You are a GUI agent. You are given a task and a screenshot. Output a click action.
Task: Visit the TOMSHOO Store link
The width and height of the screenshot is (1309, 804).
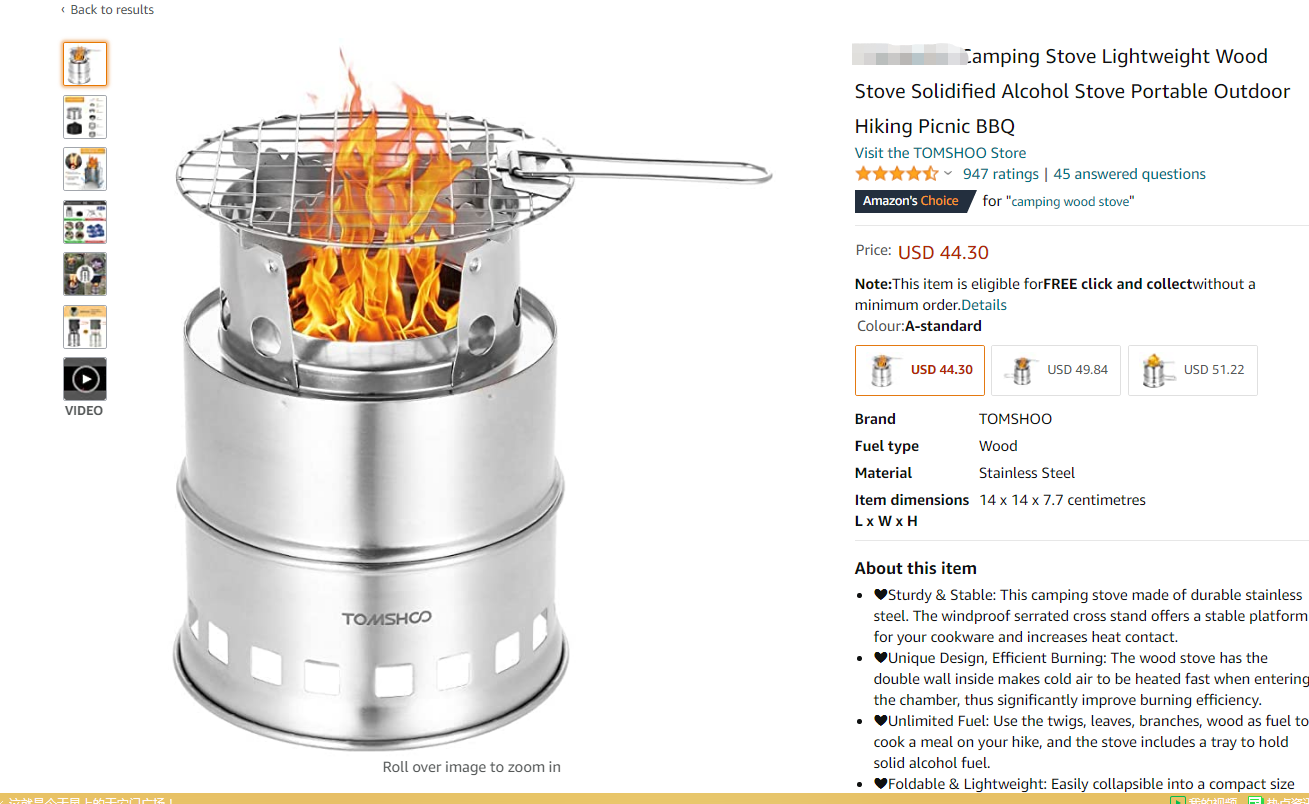[940, 153]
